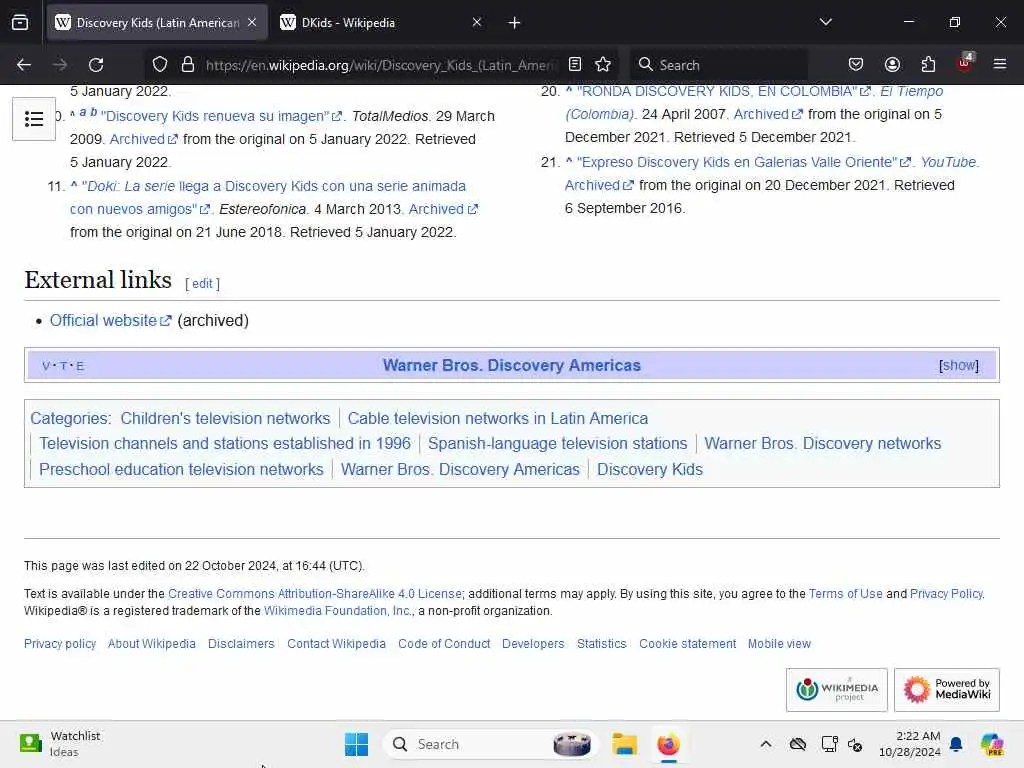
Task: Open Wikimedia Foundation, Inc. link
Action: 337,611
